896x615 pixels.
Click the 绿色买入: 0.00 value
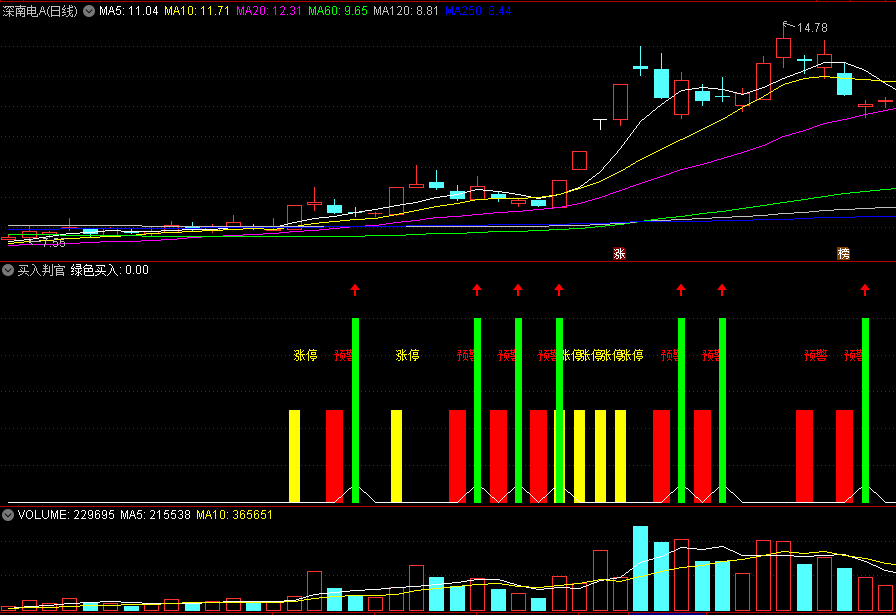pyautogui.click(x=110, y=270)
